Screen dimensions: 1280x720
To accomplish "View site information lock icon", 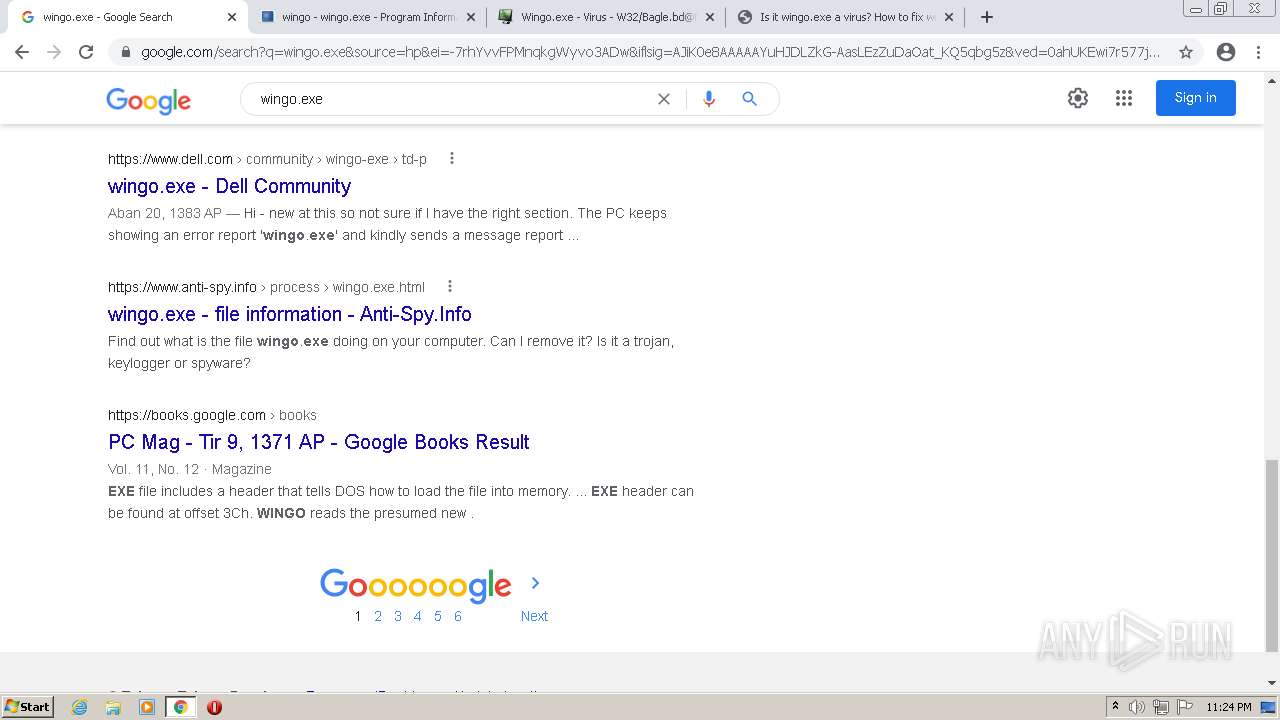I will point(124,52).
